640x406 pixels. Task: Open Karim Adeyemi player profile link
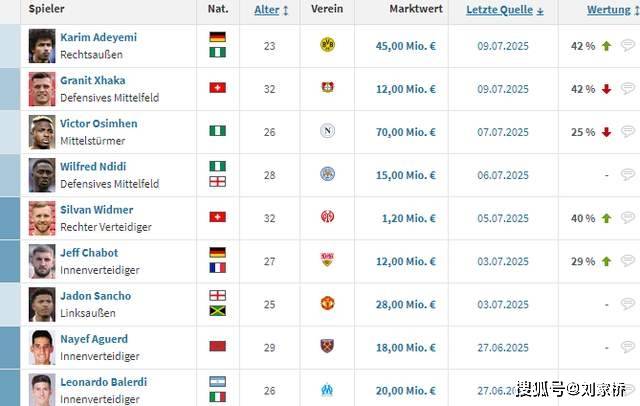(98, 37)
